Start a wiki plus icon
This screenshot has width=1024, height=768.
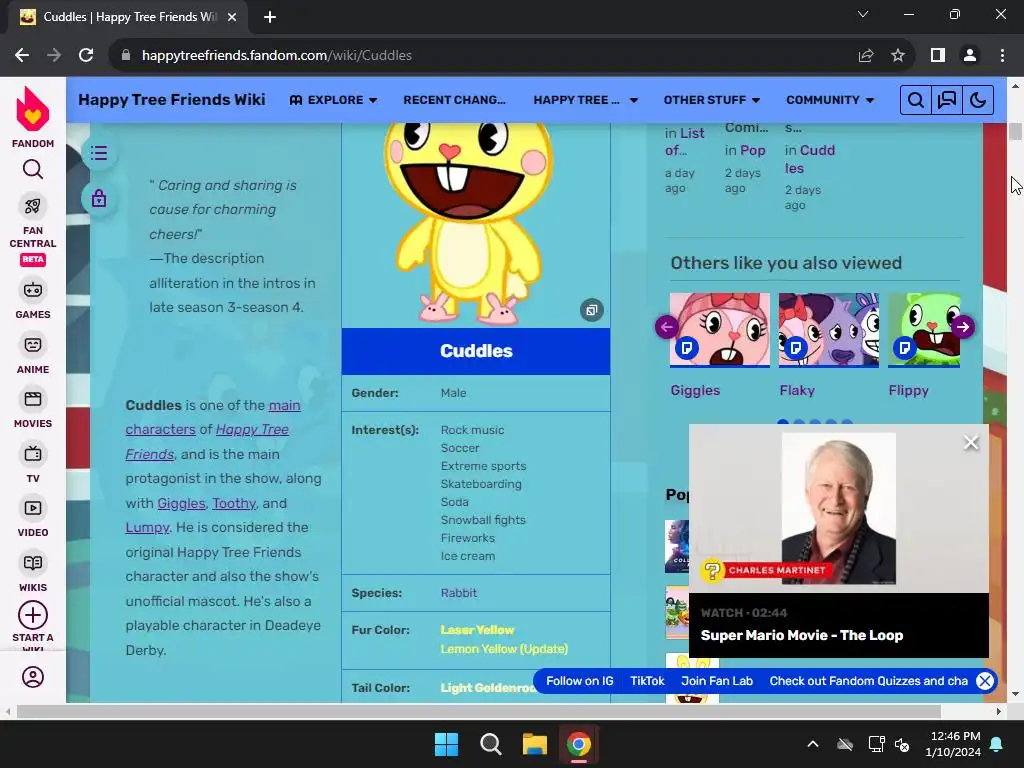point(33,615)
